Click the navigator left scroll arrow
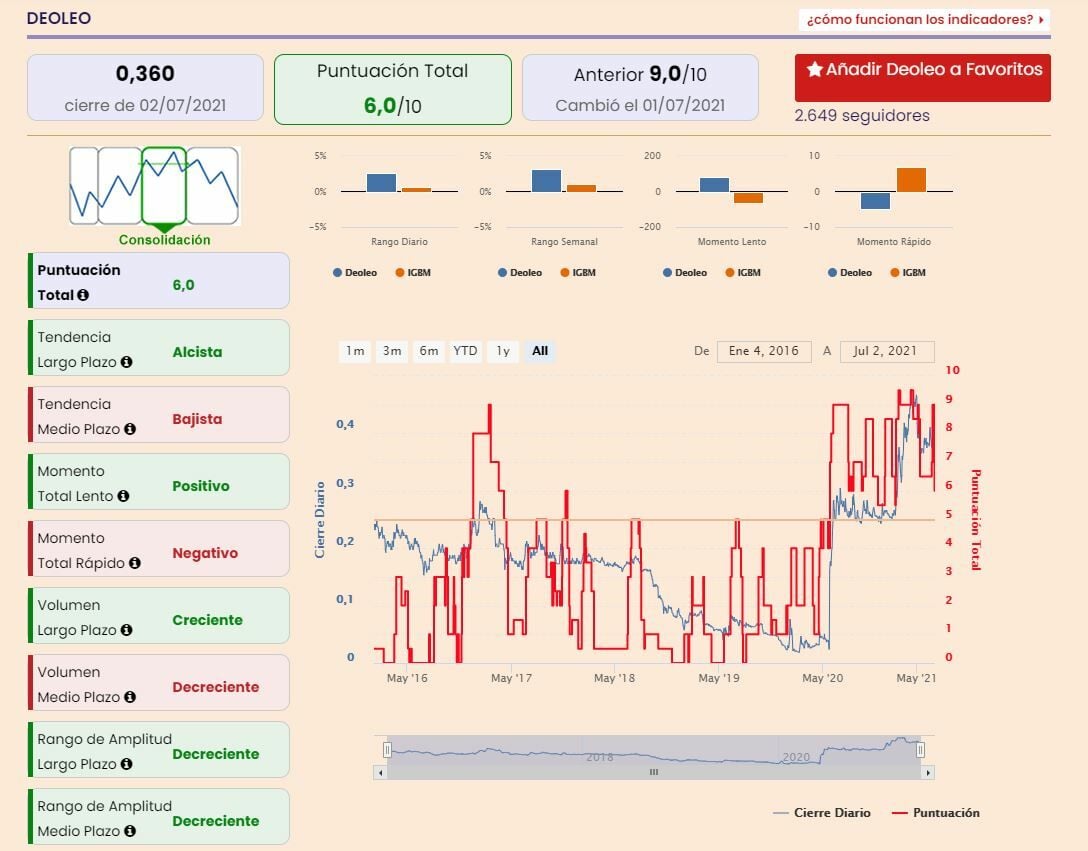The width and height of the screenshot is (1088, 851). 380,773
